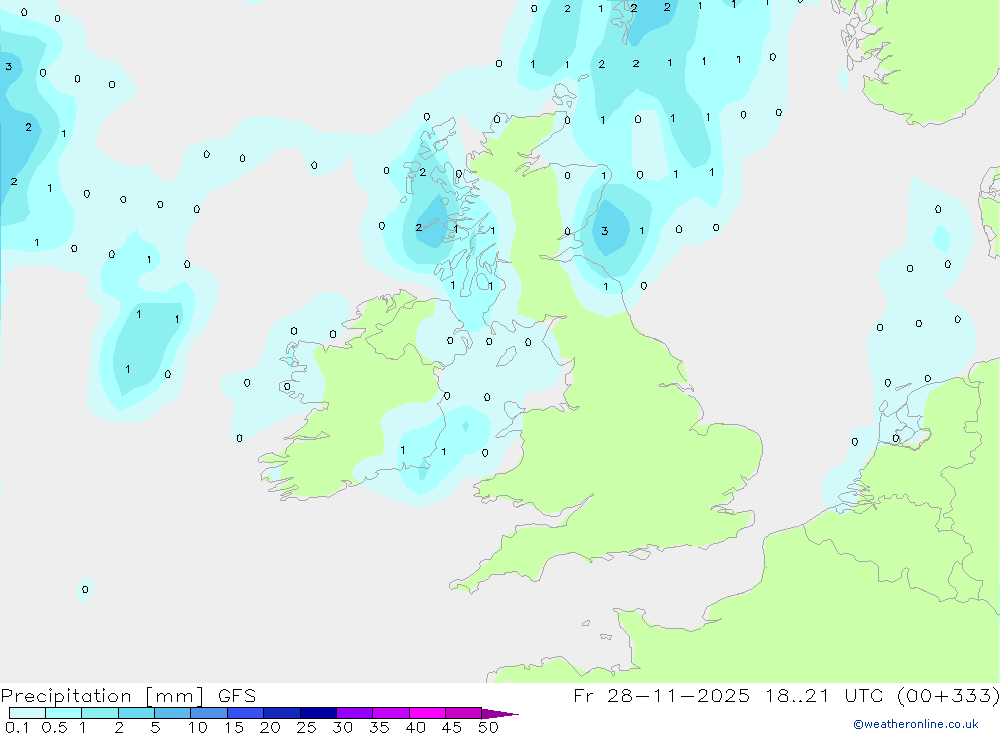Image resolution: width=1000 pixels, height=733 pixels.
Task: Click the isolated 0 value in southwest Atlantic
Action: tap(85, 589)
